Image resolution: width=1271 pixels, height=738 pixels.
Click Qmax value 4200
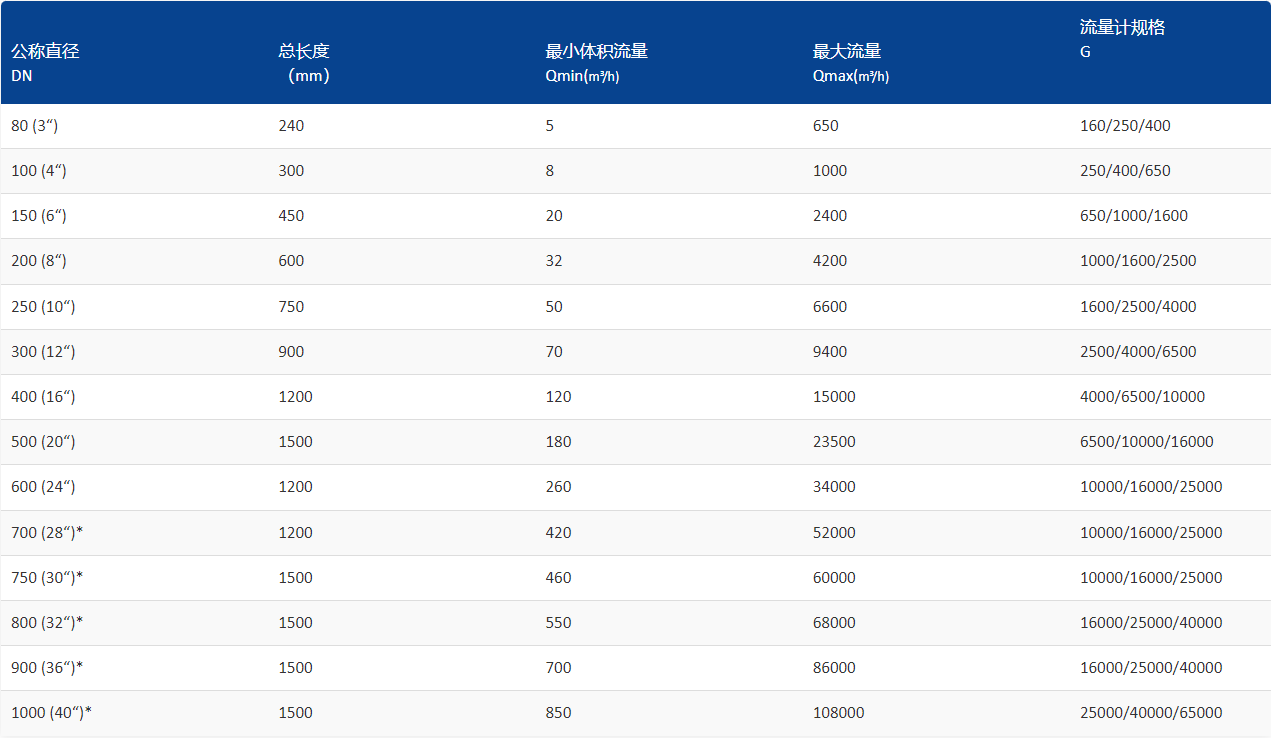(830, 261)
